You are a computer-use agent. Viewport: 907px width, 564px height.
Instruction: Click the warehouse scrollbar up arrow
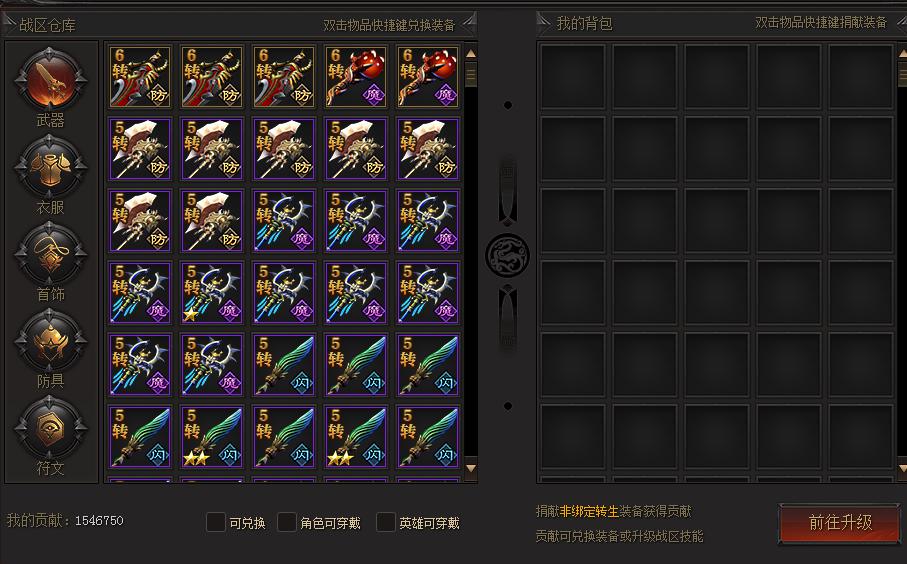pos(471,53)
